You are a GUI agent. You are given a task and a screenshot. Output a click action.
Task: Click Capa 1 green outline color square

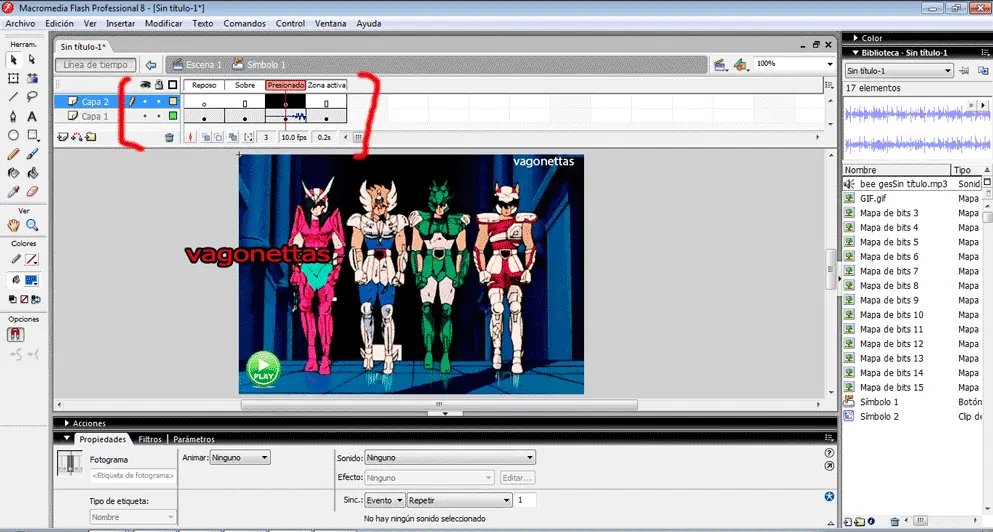172,117
